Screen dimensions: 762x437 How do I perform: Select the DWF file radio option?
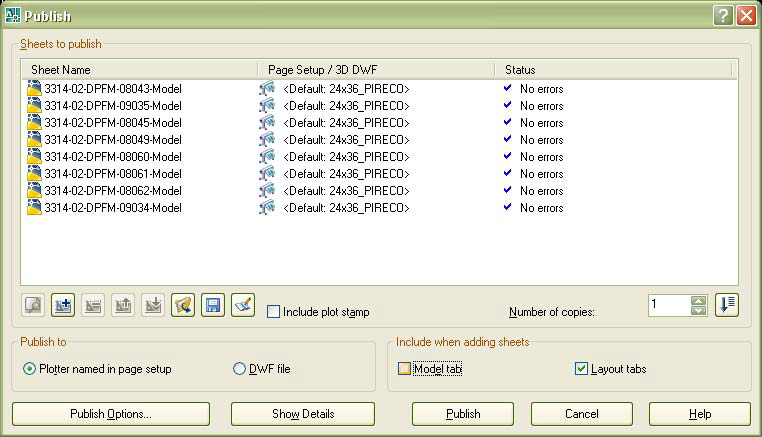pos(239,369)
